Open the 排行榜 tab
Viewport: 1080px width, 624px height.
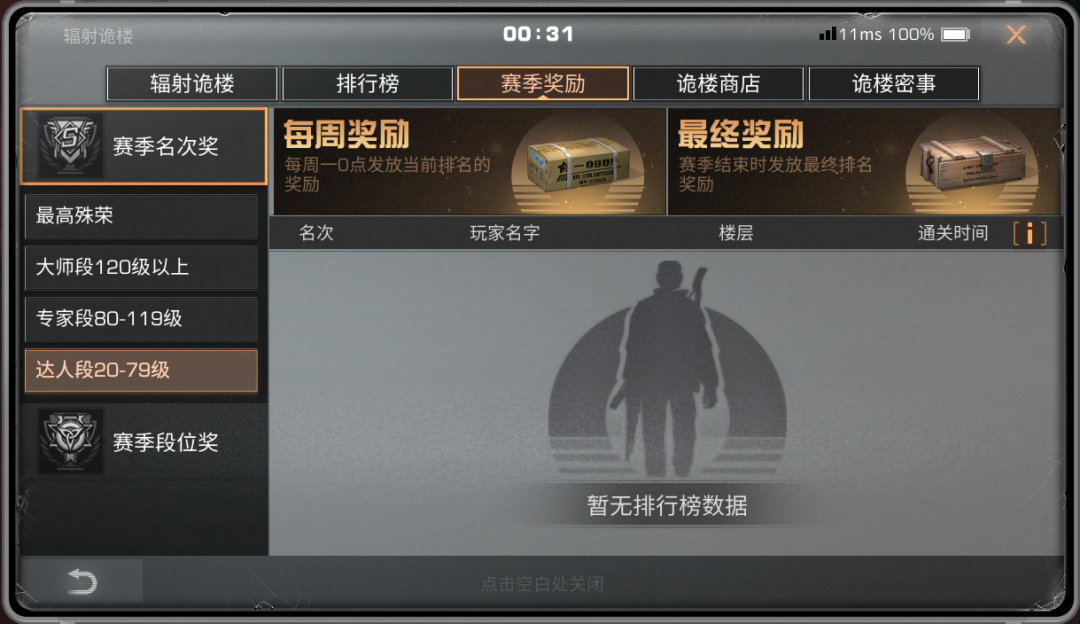click(x=368, y=83)
